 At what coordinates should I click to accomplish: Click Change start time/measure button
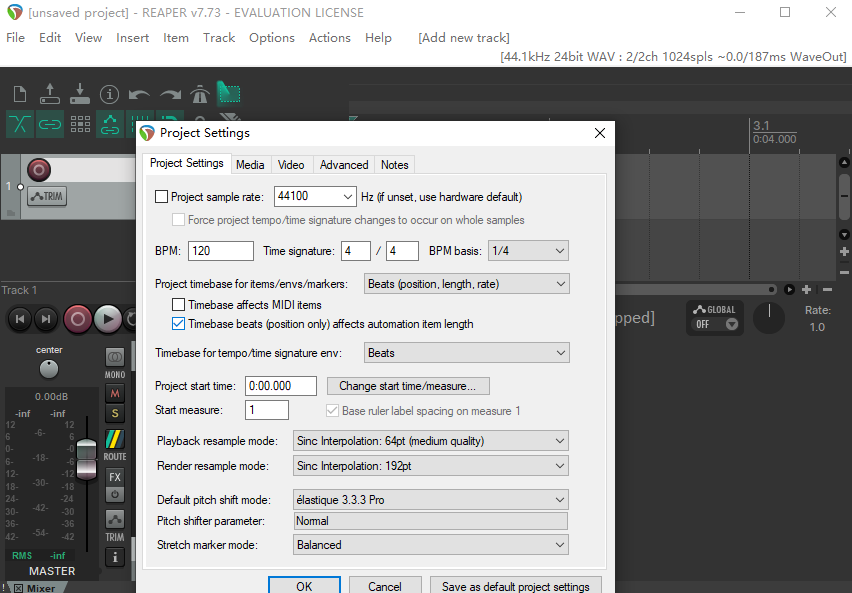tap(408, 386)
